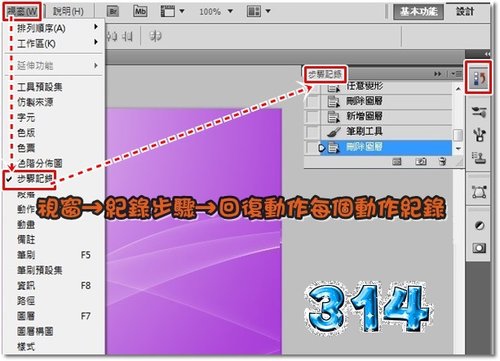This screenshot has height=361, width=500.
Task: Choose 圖層構圖 from the menu
Action: click(x=54, y=331)
